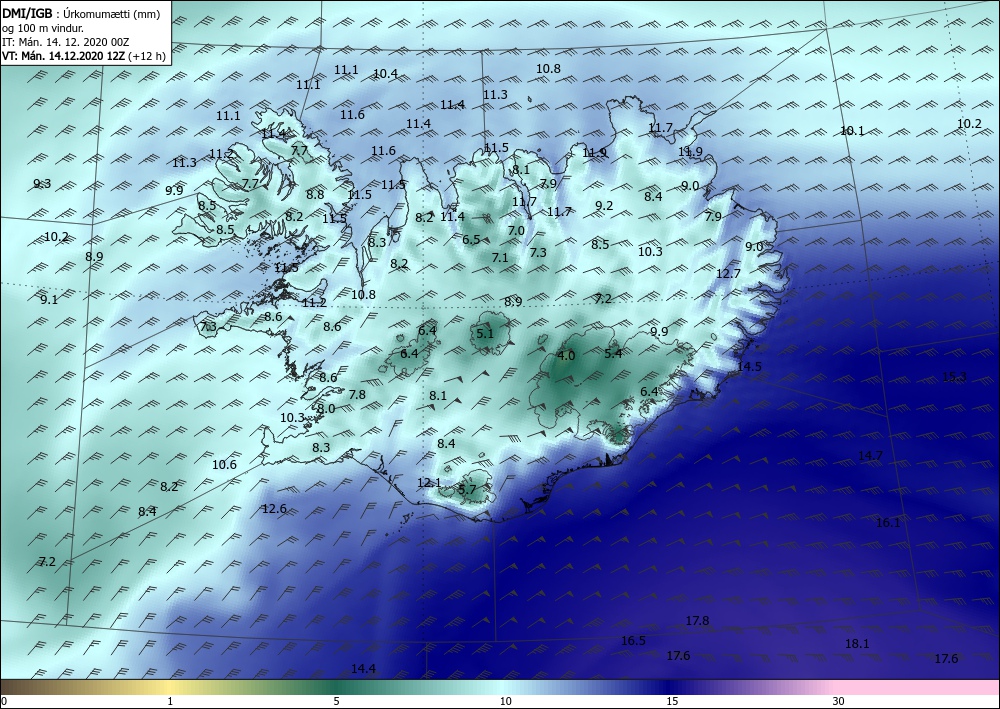The image size is (1000, 709).
Task: Click the map value 6.5
Action: (x=471, y=240)
